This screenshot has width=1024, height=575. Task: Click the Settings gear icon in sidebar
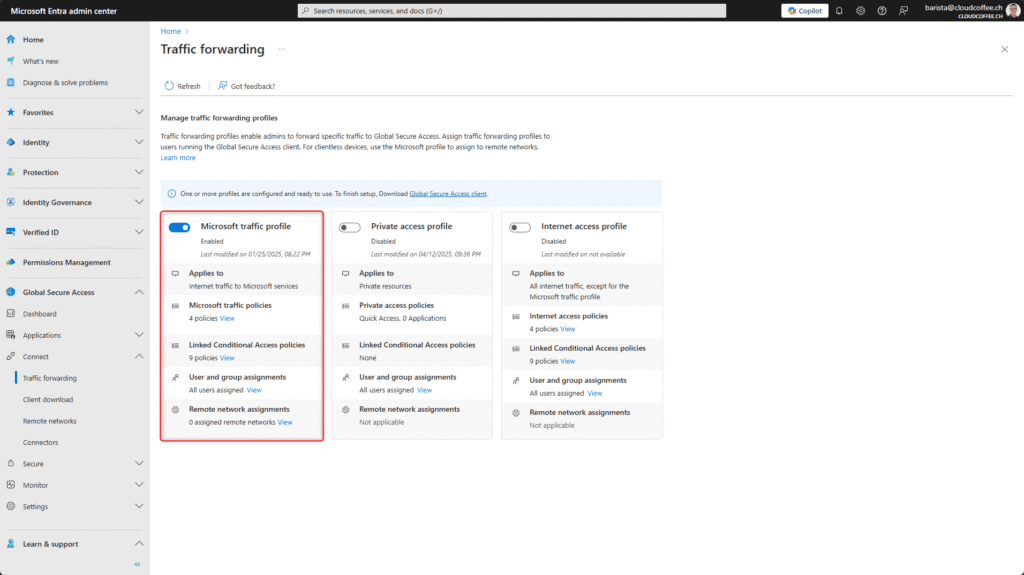click(x=10, y=506)
